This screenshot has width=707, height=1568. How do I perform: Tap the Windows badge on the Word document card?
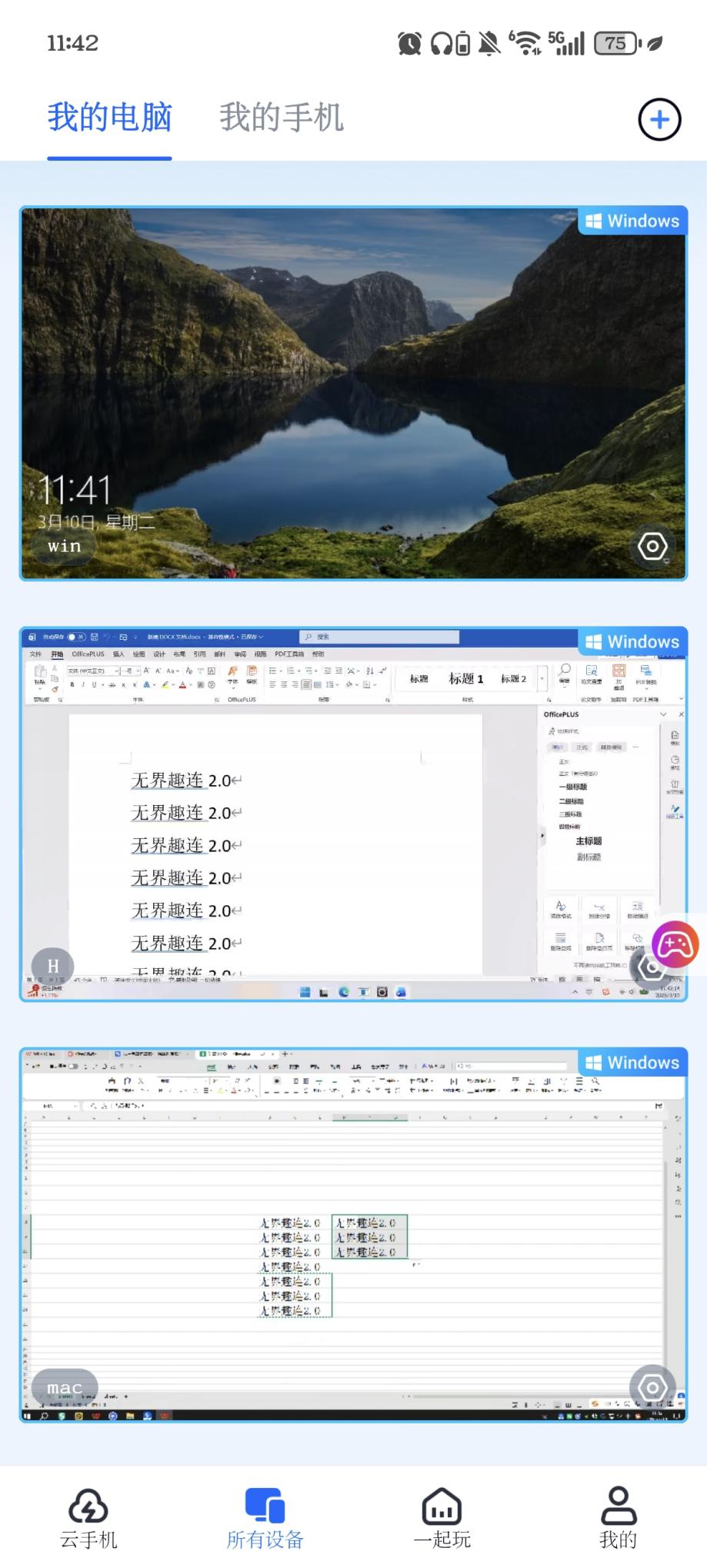point(632,642)
